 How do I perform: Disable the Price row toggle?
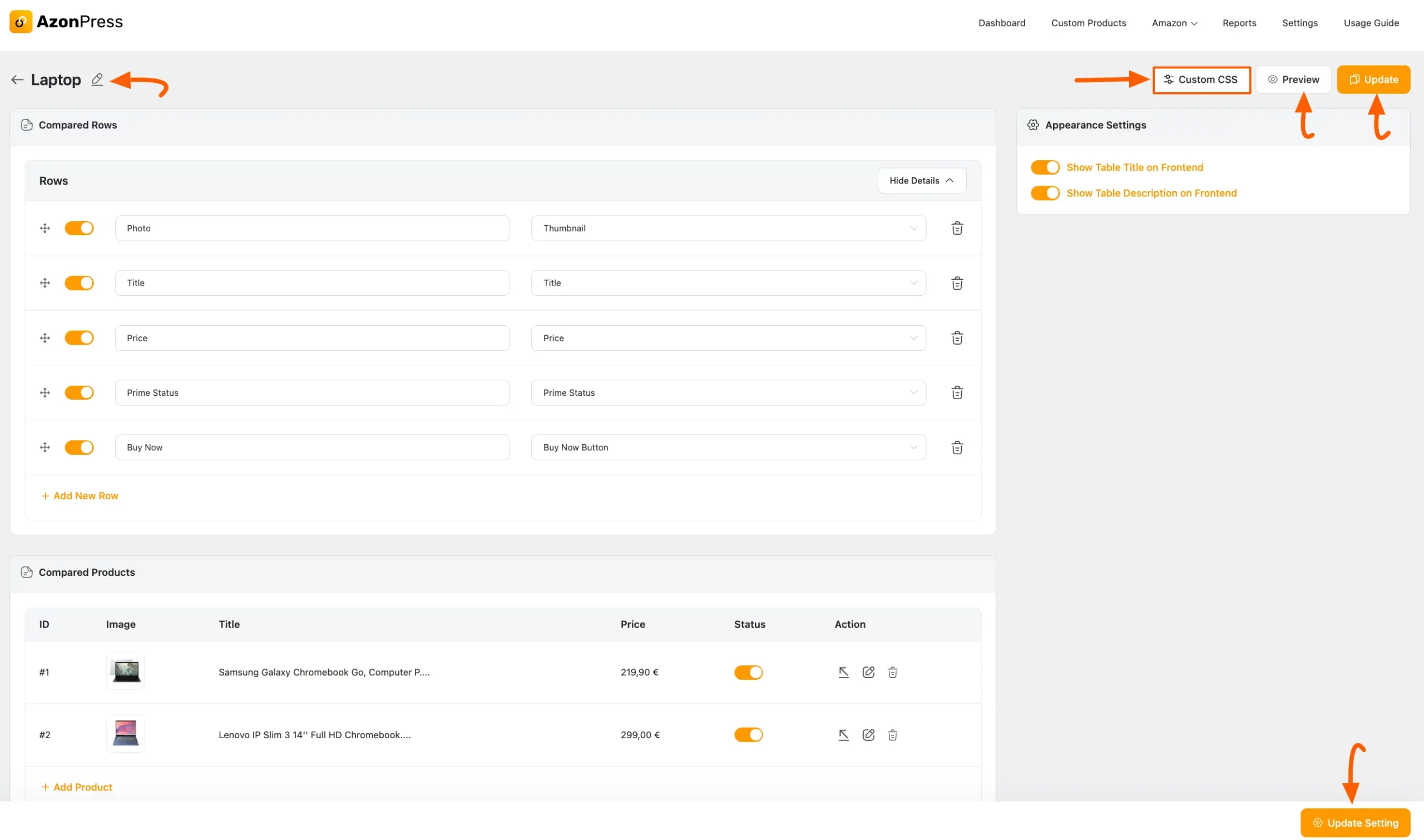tap(80, 338)
